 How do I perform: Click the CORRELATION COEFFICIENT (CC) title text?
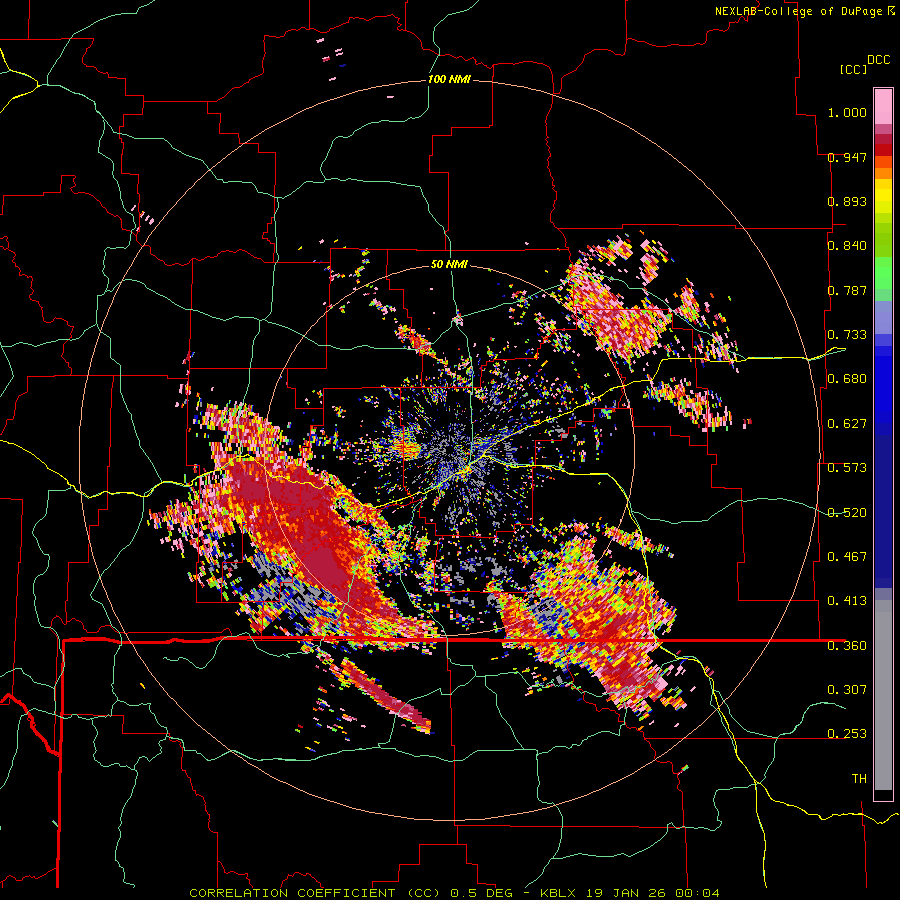point(315,893)
